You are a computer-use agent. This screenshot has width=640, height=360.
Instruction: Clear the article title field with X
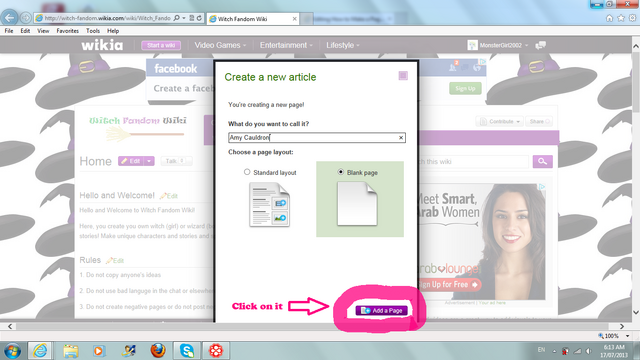(x=401, y=138)
